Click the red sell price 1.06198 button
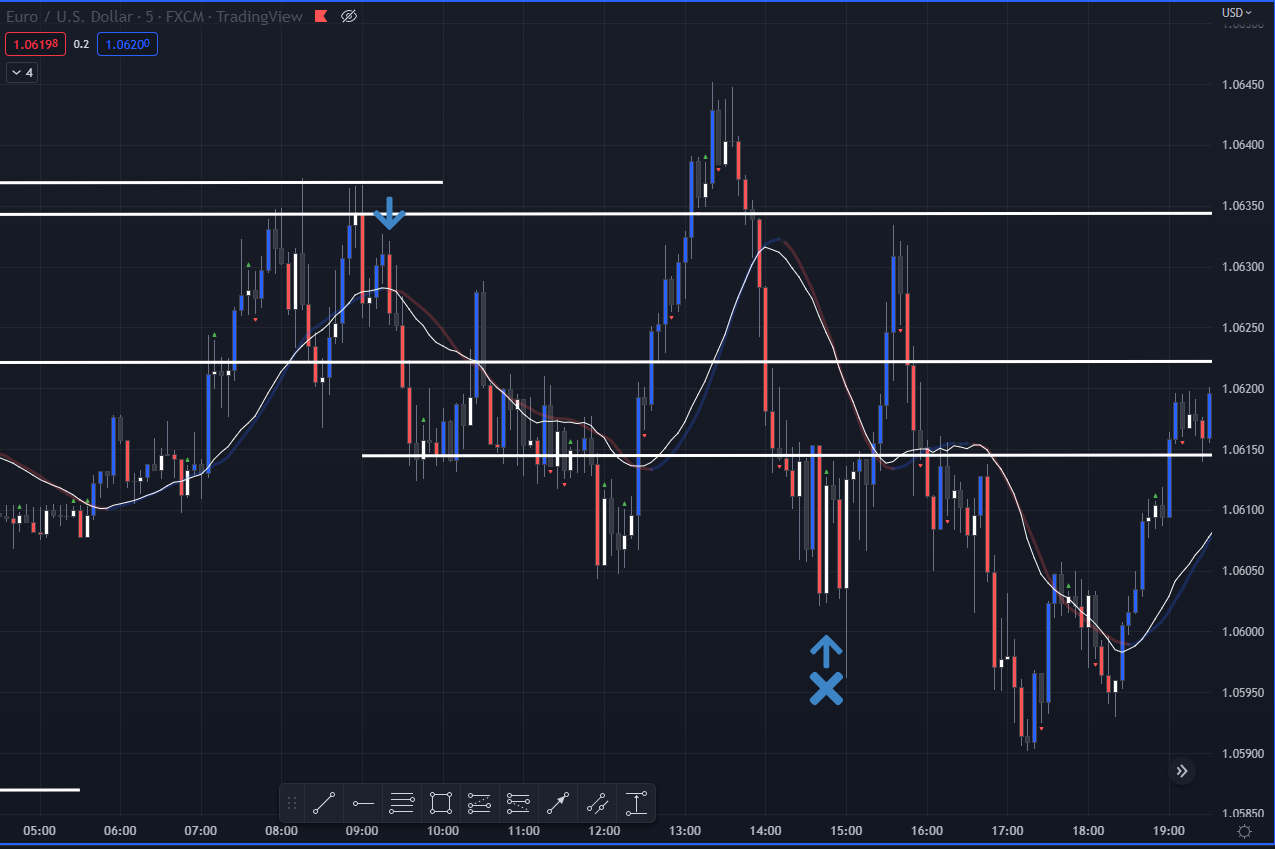Image resolution: width=1275 pixels, height=849 pixels. 37,44
